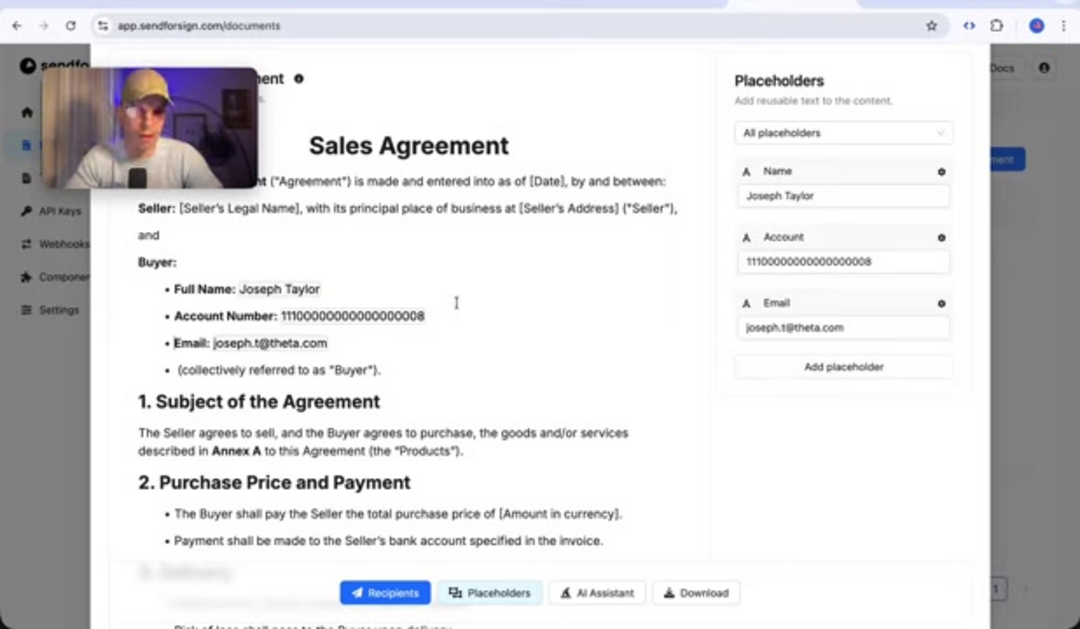1080x629 pixels.
Task: Download the Sales Agreement document
Action: (696, 593)
